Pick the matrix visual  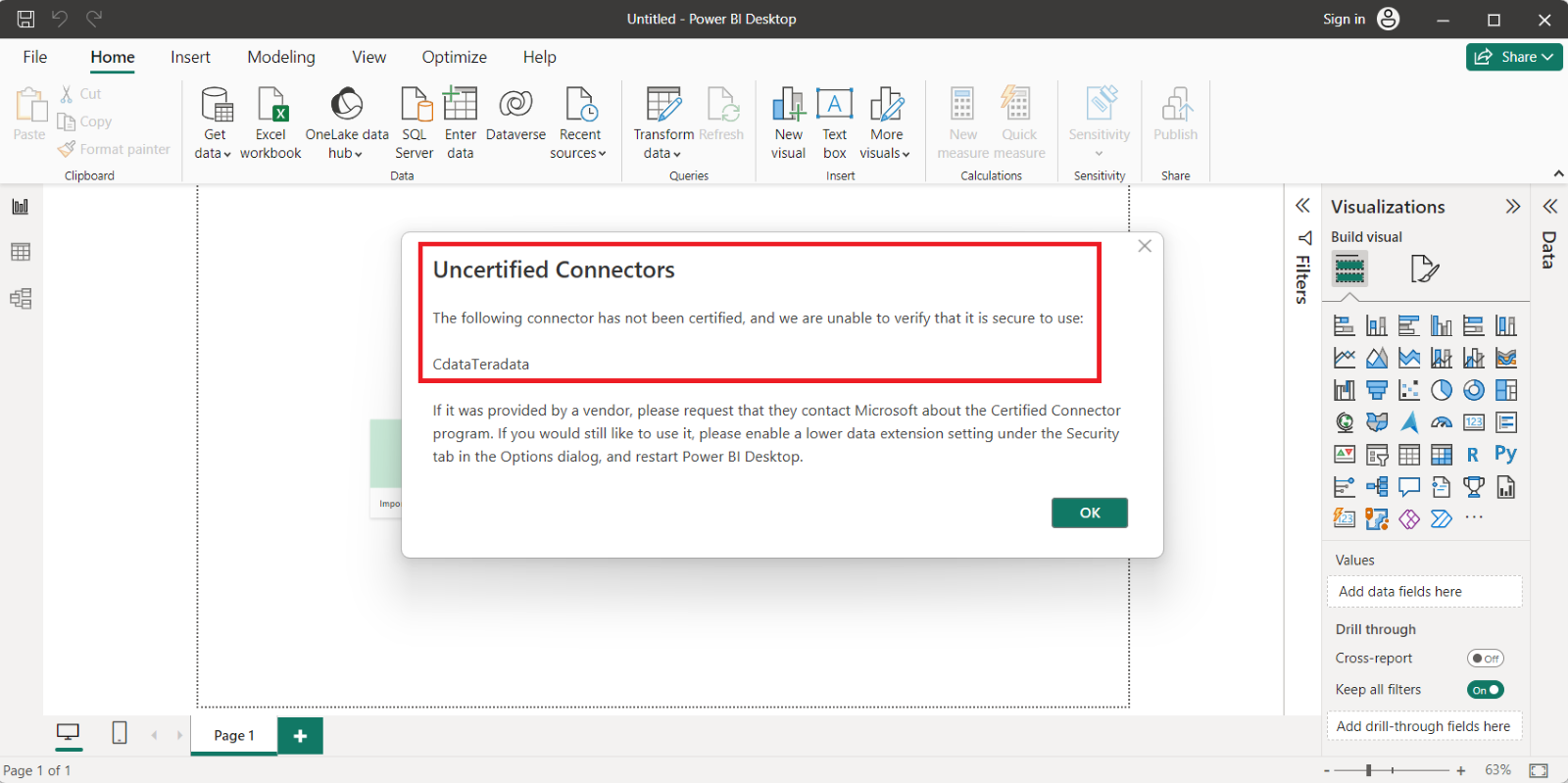1442,455
